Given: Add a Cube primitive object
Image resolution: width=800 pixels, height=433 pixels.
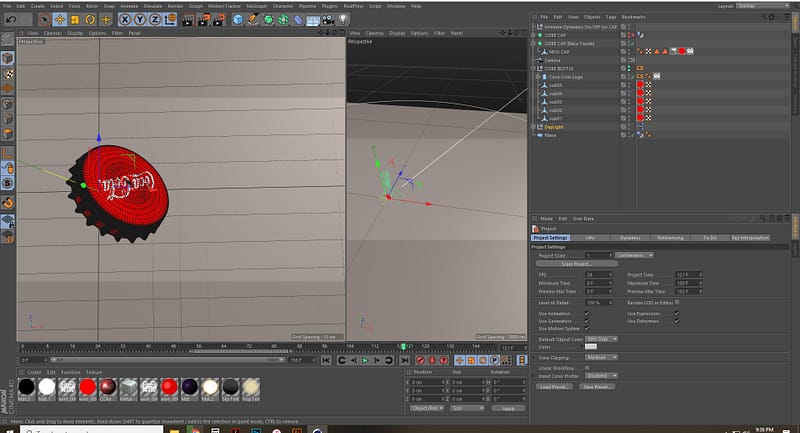Looking at the screenshot, I should [238, 20].
